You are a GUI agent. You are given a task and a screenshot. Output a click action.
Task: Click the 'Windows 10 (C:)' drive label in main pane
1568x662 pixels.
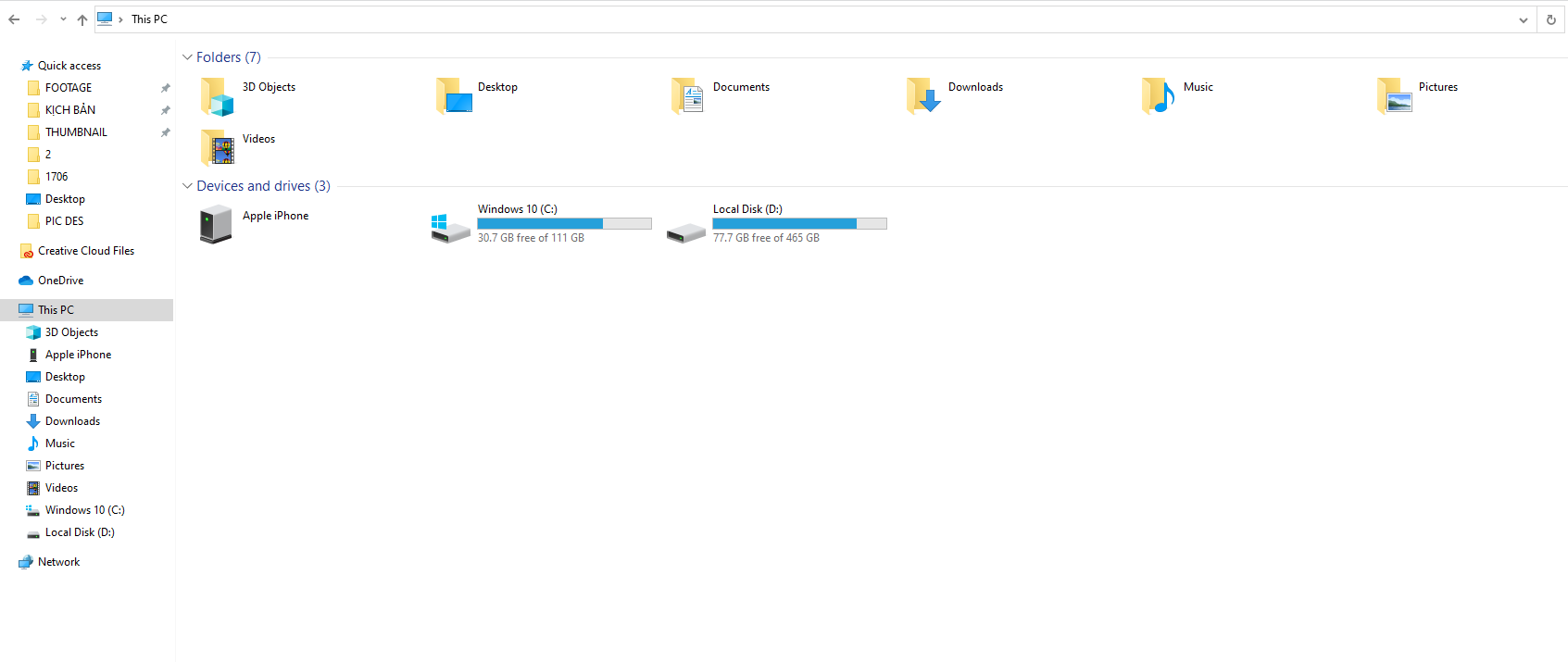518,209
